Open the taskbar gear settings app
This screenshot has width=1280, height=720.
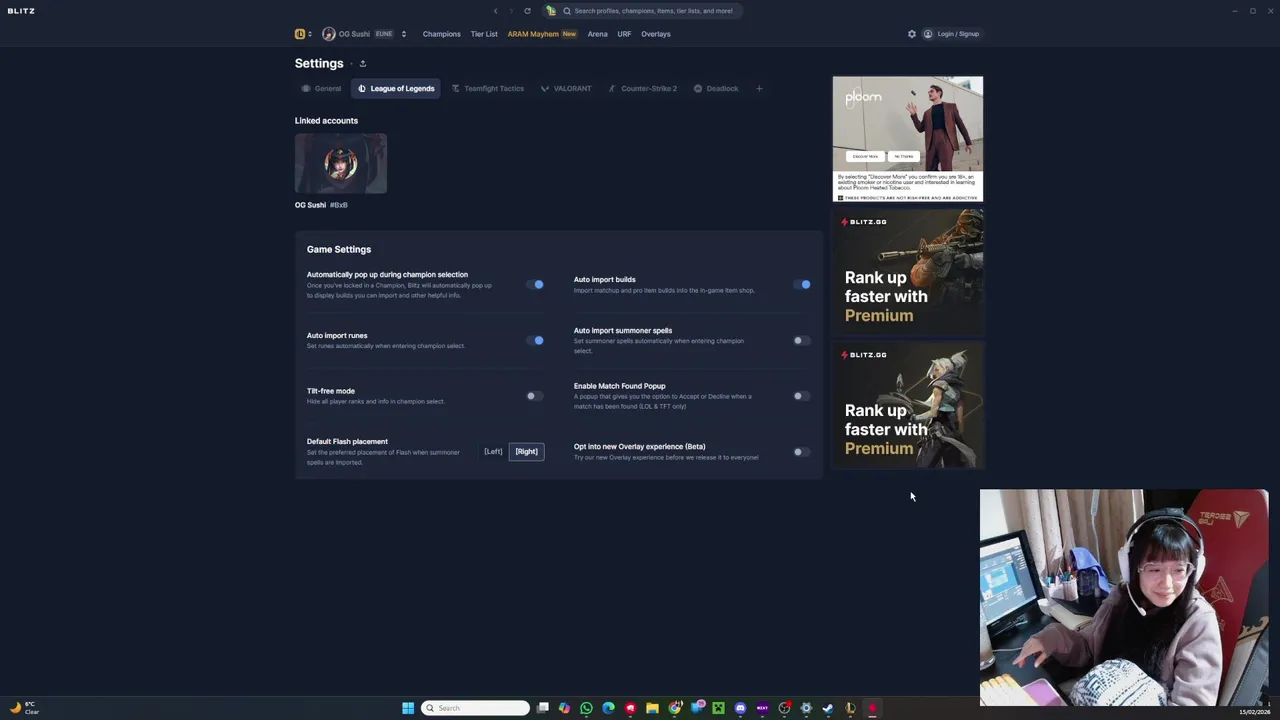tap(806, 708)
